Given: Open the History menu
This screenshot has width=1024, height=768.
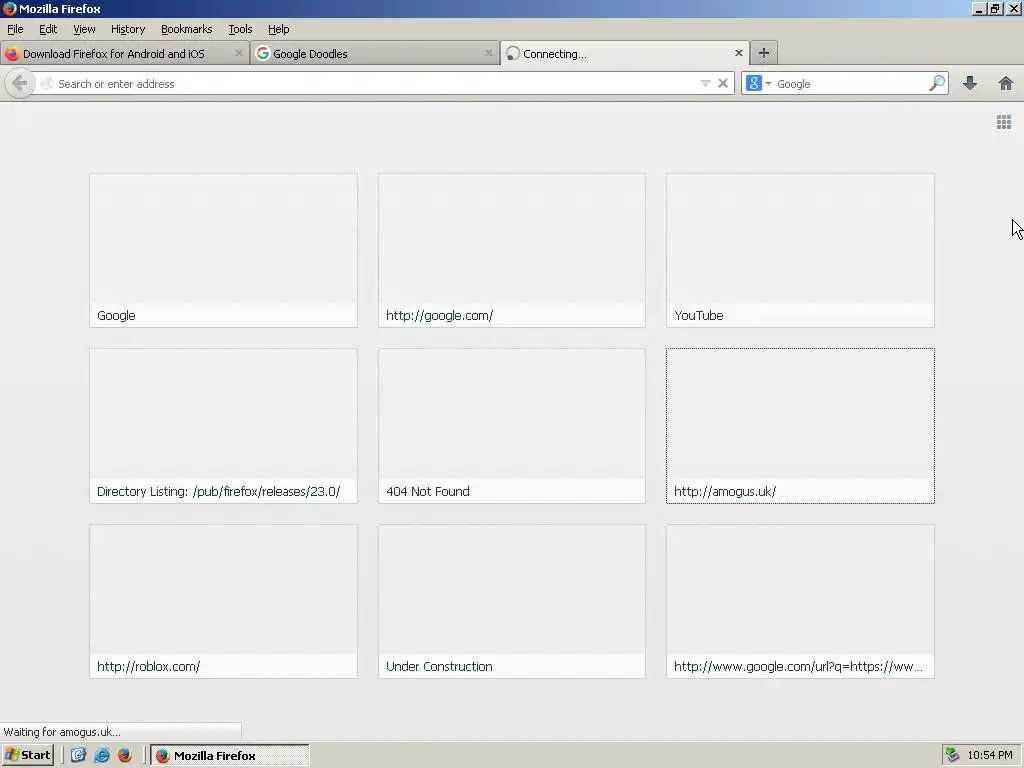Looking at the screenshot, I should point(128,29).
